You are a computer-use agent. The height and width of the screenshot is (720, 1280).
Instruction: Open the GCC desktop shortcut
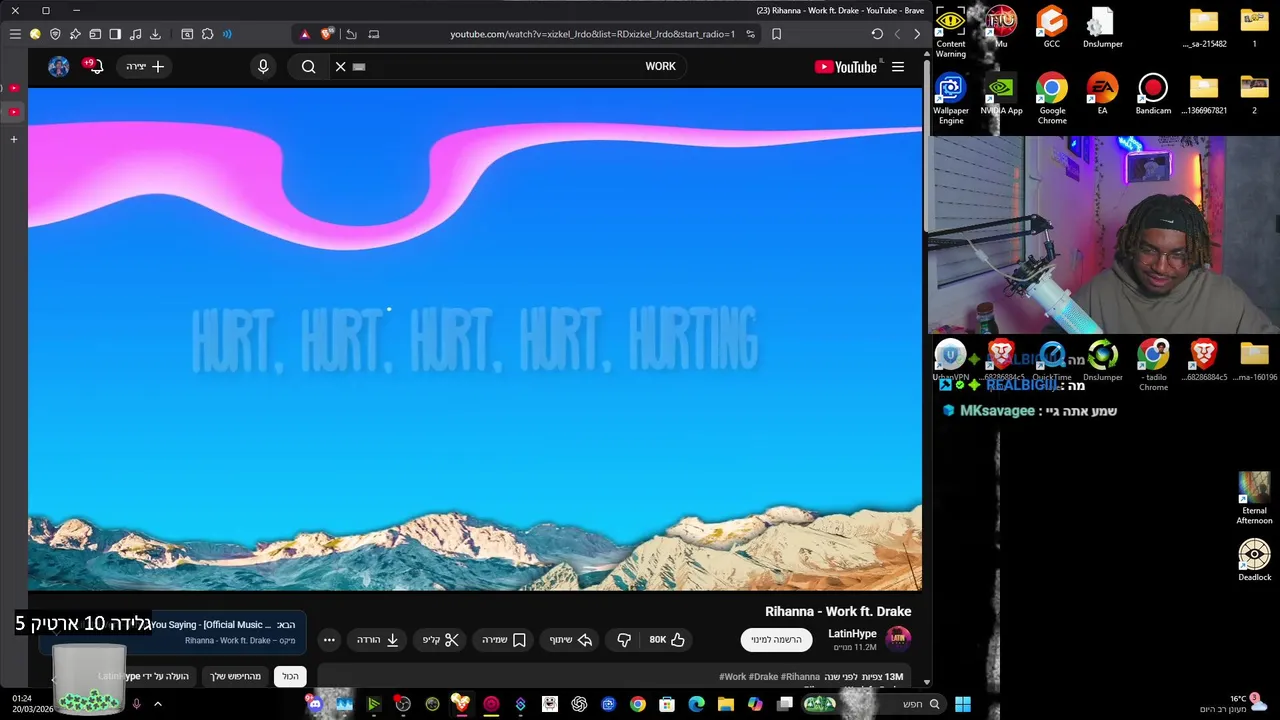click(x=1052, y=27)
